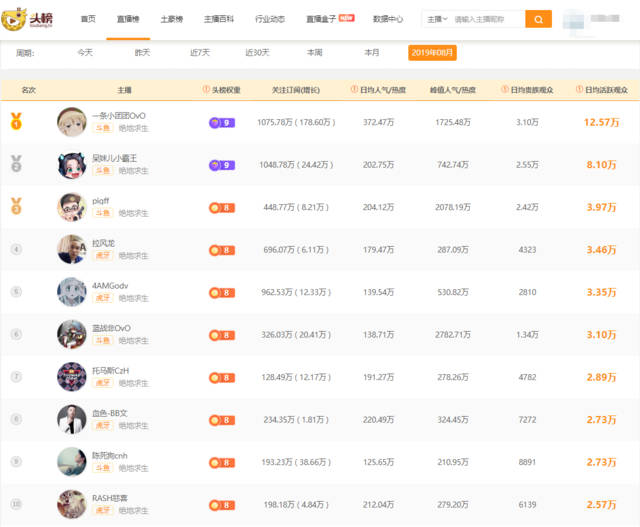Open the 土豪榜 navigation tab

coord(172,19)
